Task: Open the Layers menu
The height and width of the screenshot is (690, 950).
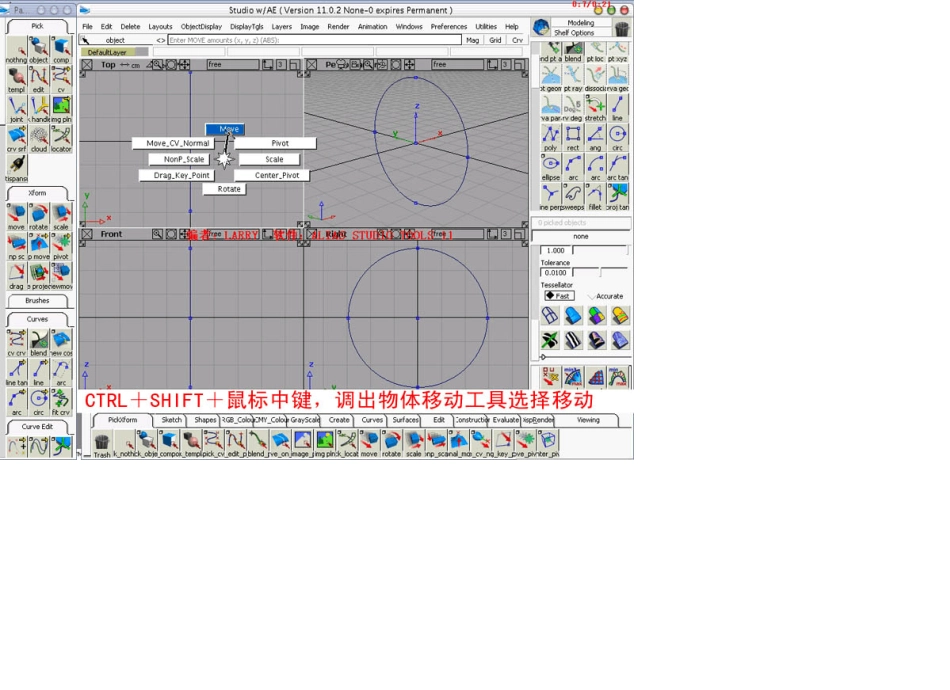Action: tap(282, 27)
